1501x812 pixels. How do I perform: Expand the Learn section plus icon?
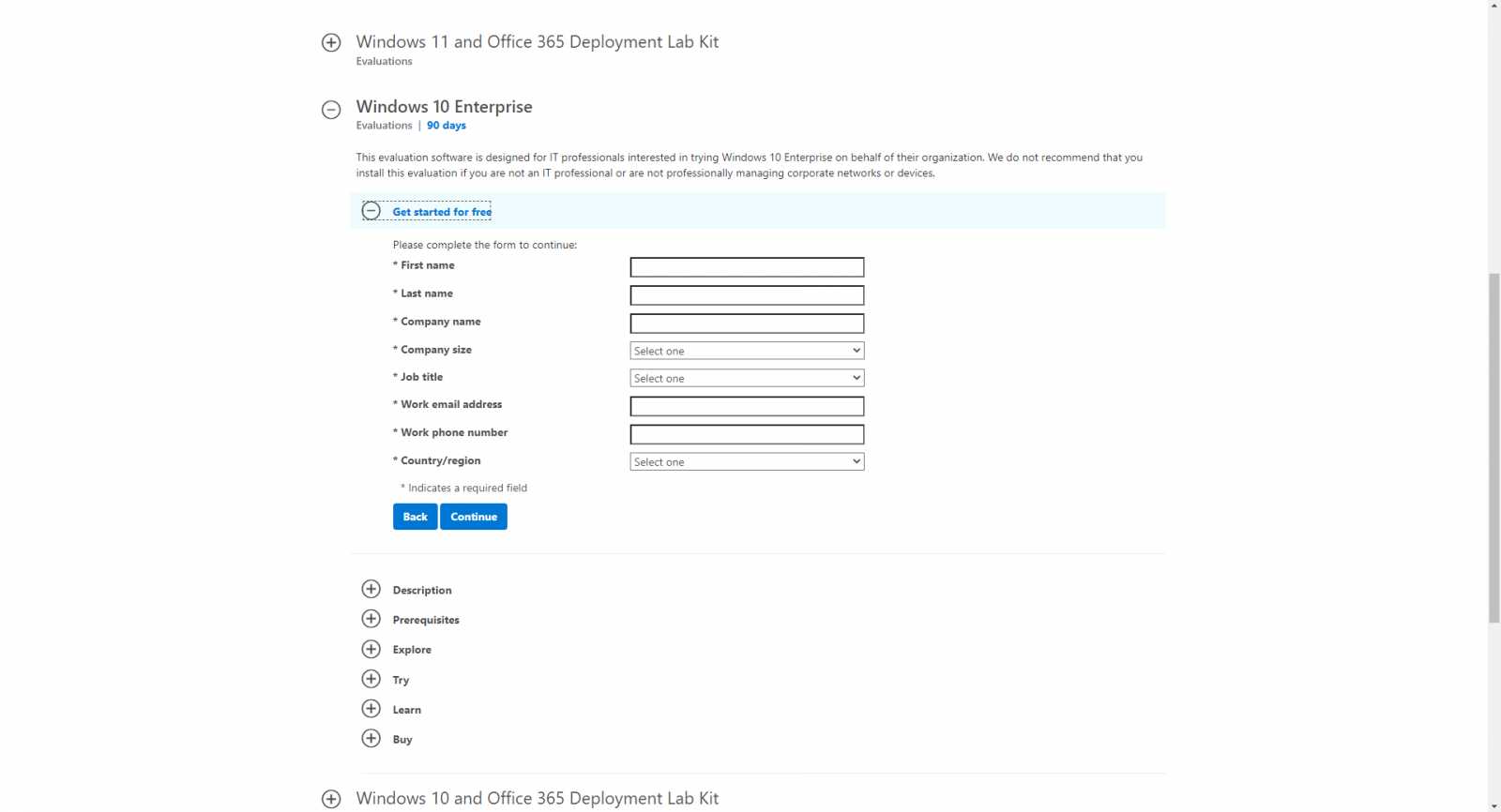(371, 709)
